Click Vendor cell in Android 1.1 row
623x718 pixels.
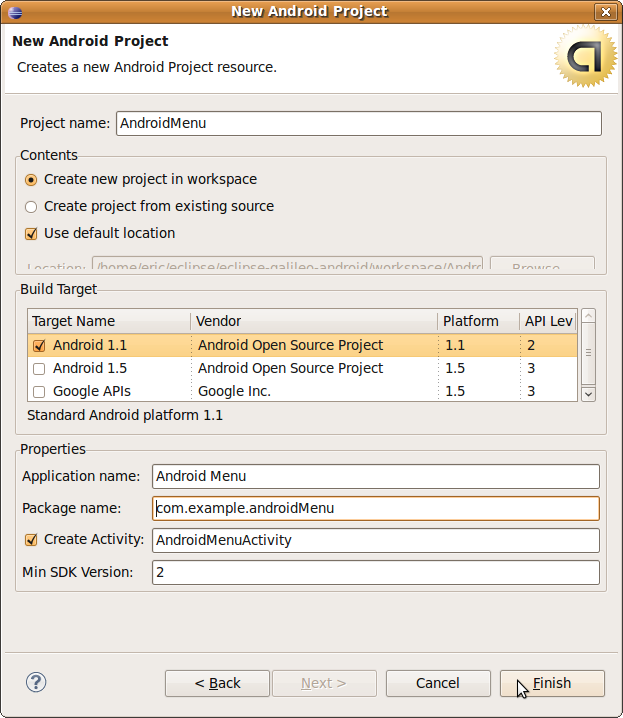(315, 345)
